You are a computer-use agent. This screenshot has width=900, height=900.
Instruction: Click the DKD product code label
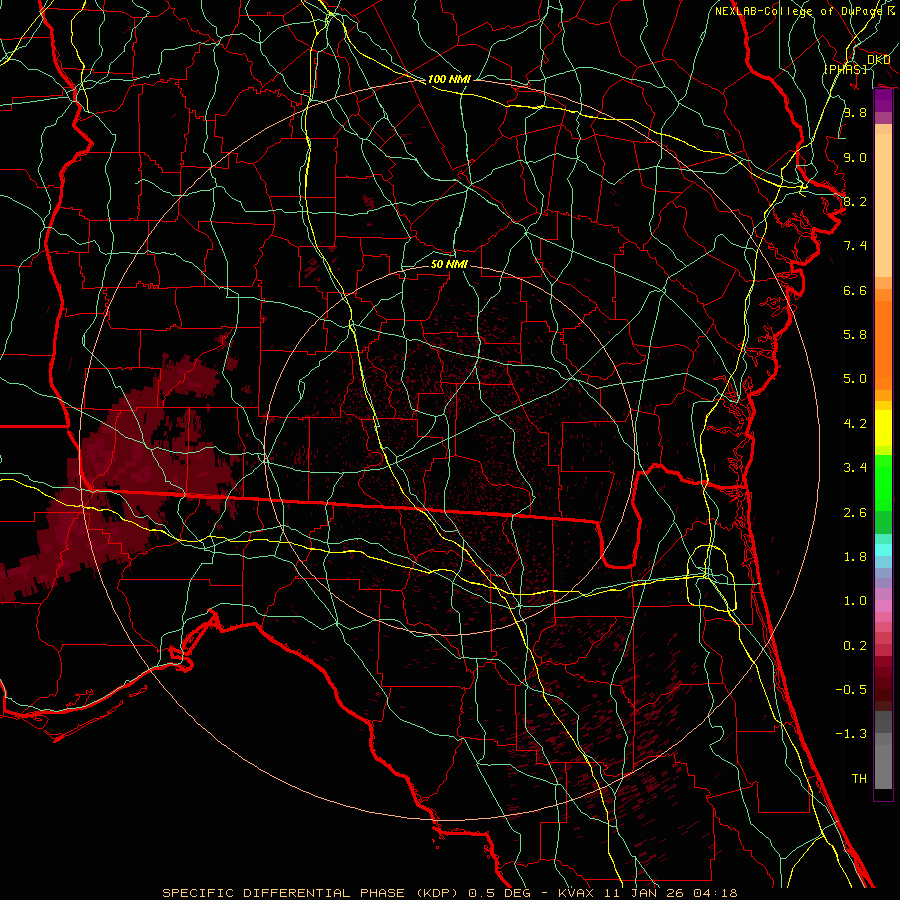879,60
